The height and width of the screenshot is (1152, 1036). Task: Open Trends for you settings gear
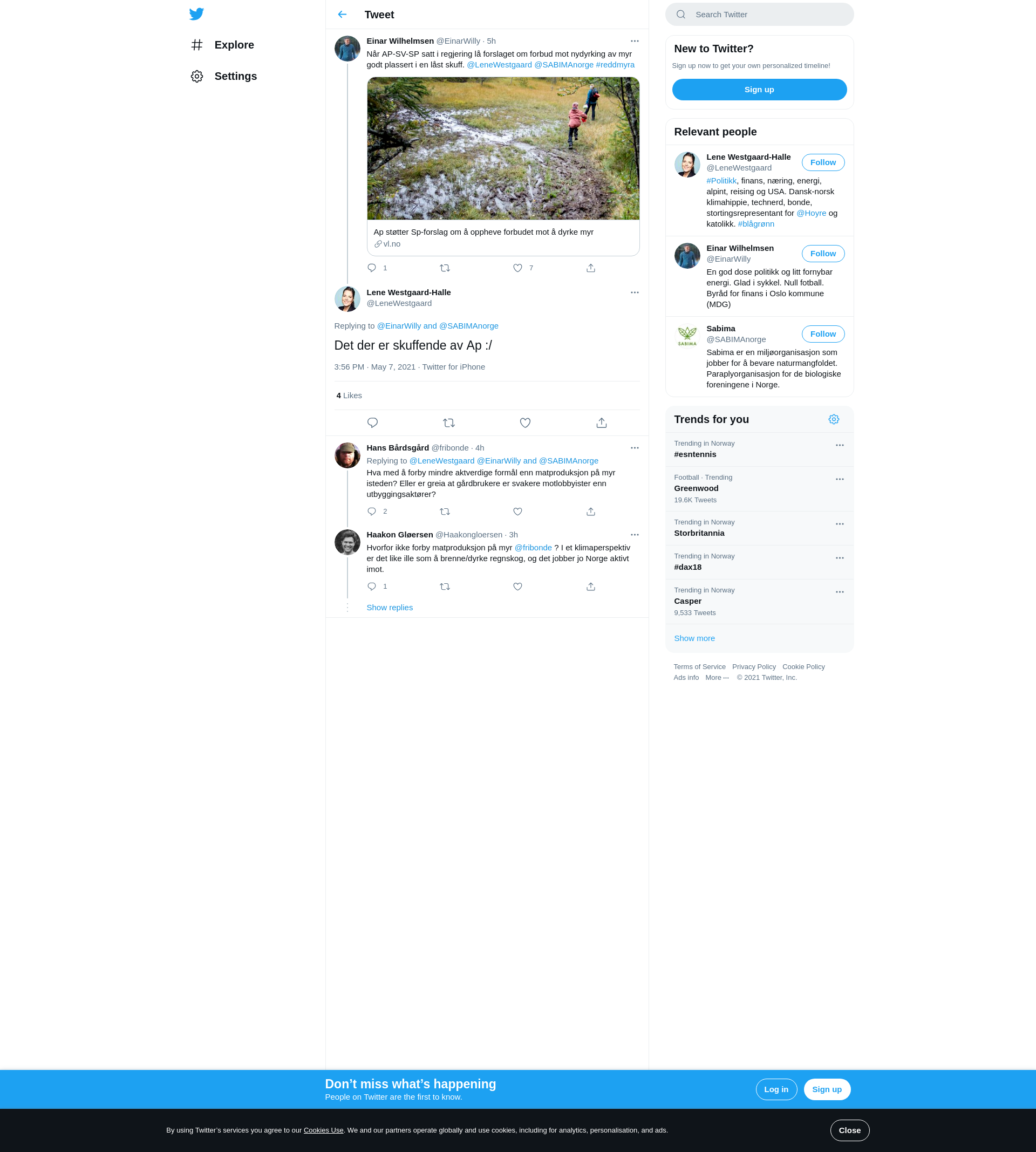[x=834, y=419]
